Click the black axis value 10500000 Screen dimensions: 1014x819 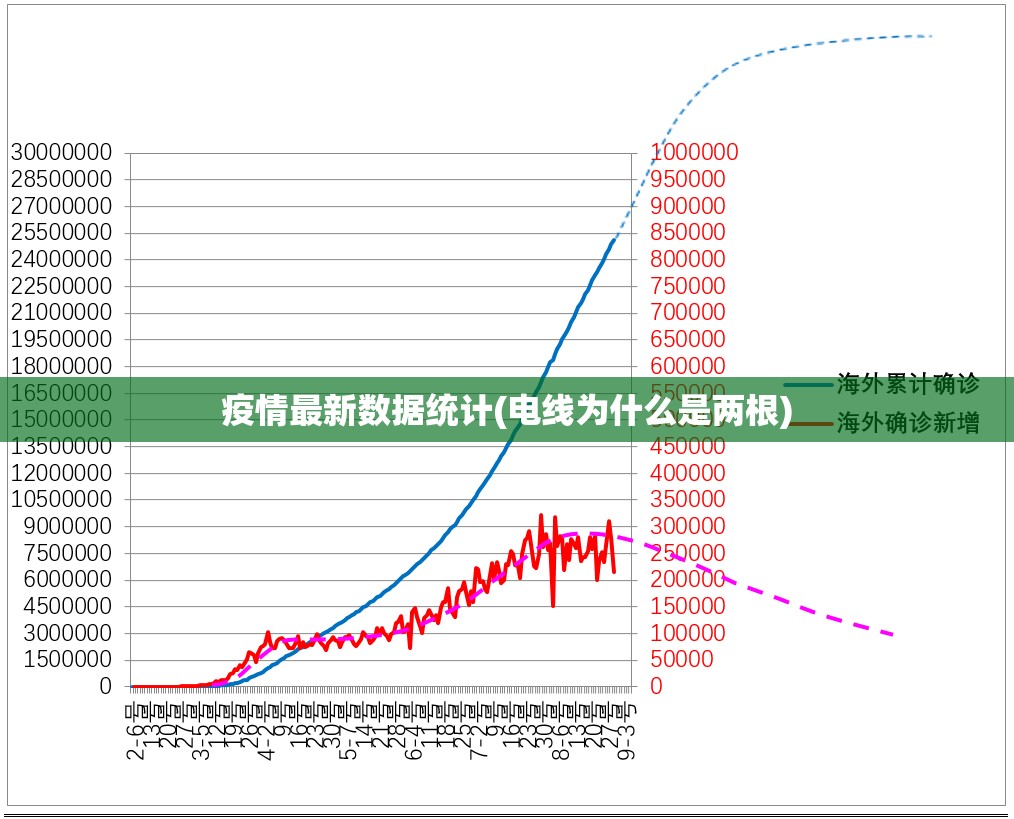[61, 499]
